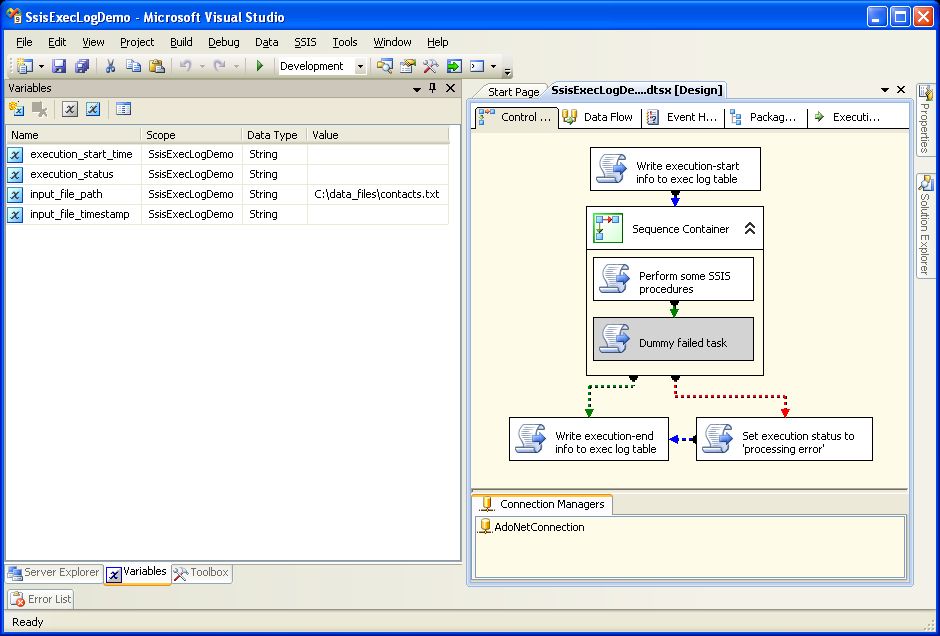Screen dimensions: 940x636
Task: Open the Error List tab
Action: point(41,599)
